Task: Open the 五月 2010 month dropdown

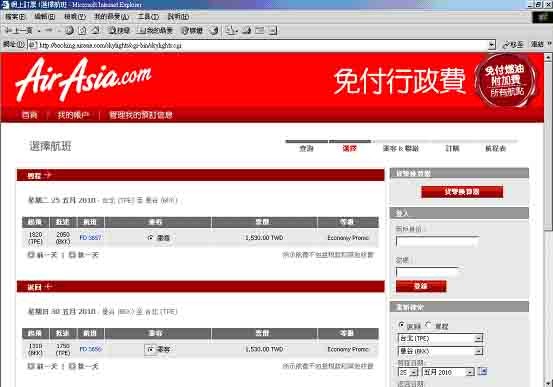Action: point(448,372)
